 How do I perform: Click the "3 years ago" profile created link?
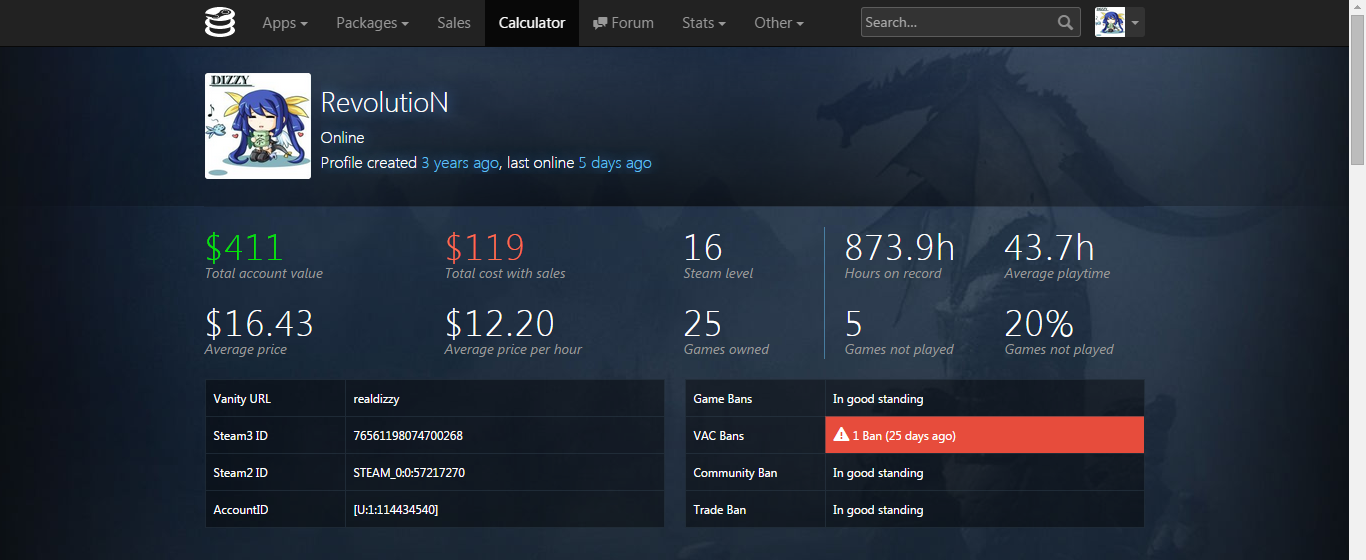pyautogui.click(x=460, y=162)
